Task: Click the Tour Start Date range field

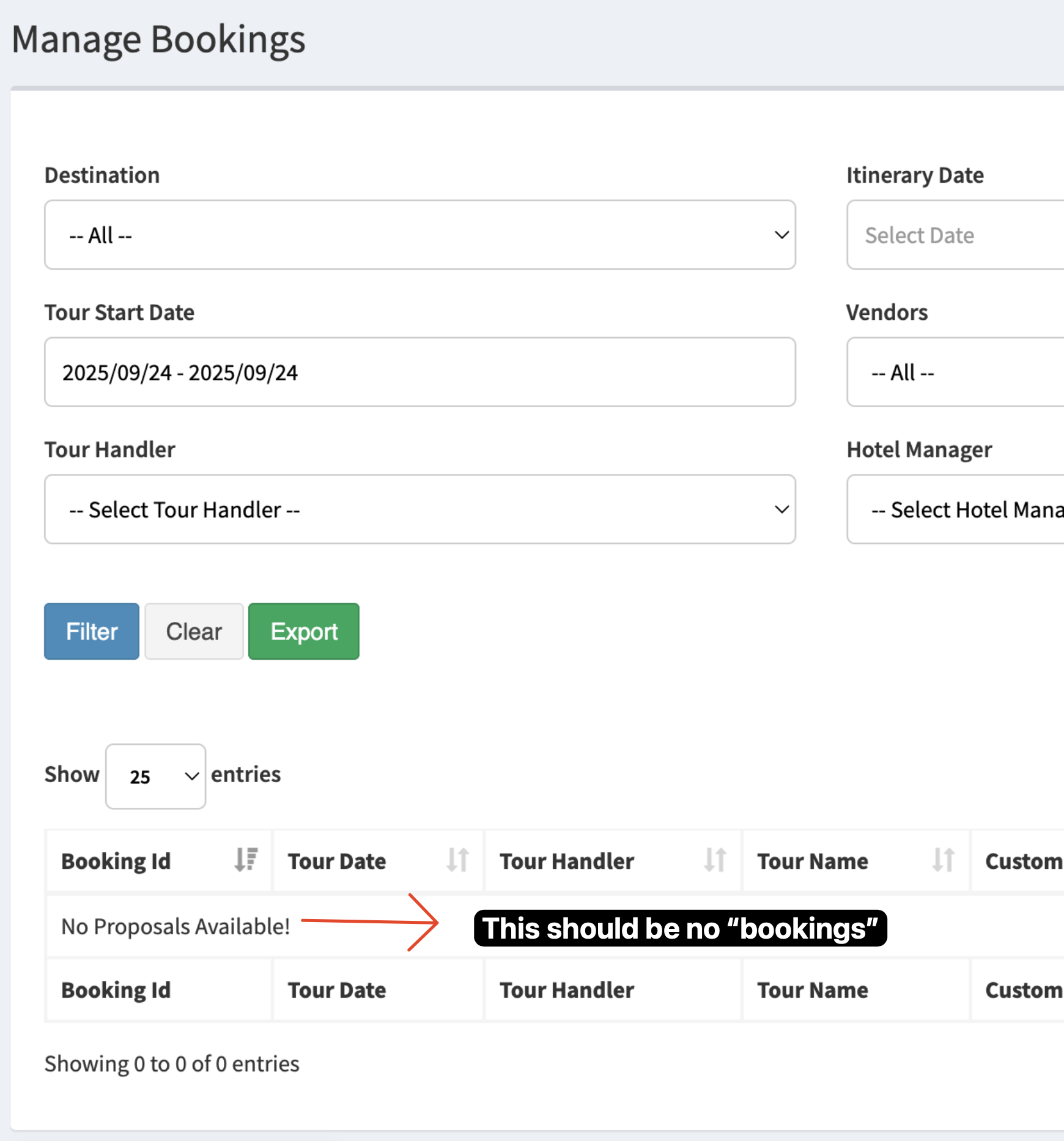Action: click(x=419, y=372)
